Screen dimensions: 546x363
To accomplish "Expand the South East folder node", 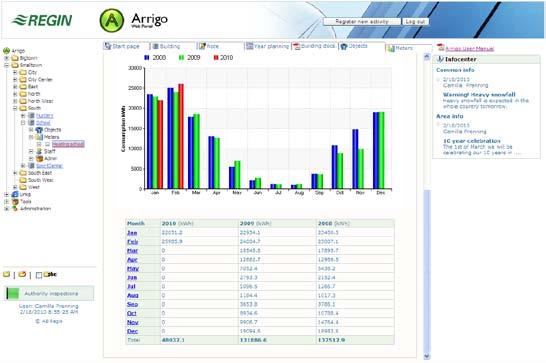I will point(15,173).
